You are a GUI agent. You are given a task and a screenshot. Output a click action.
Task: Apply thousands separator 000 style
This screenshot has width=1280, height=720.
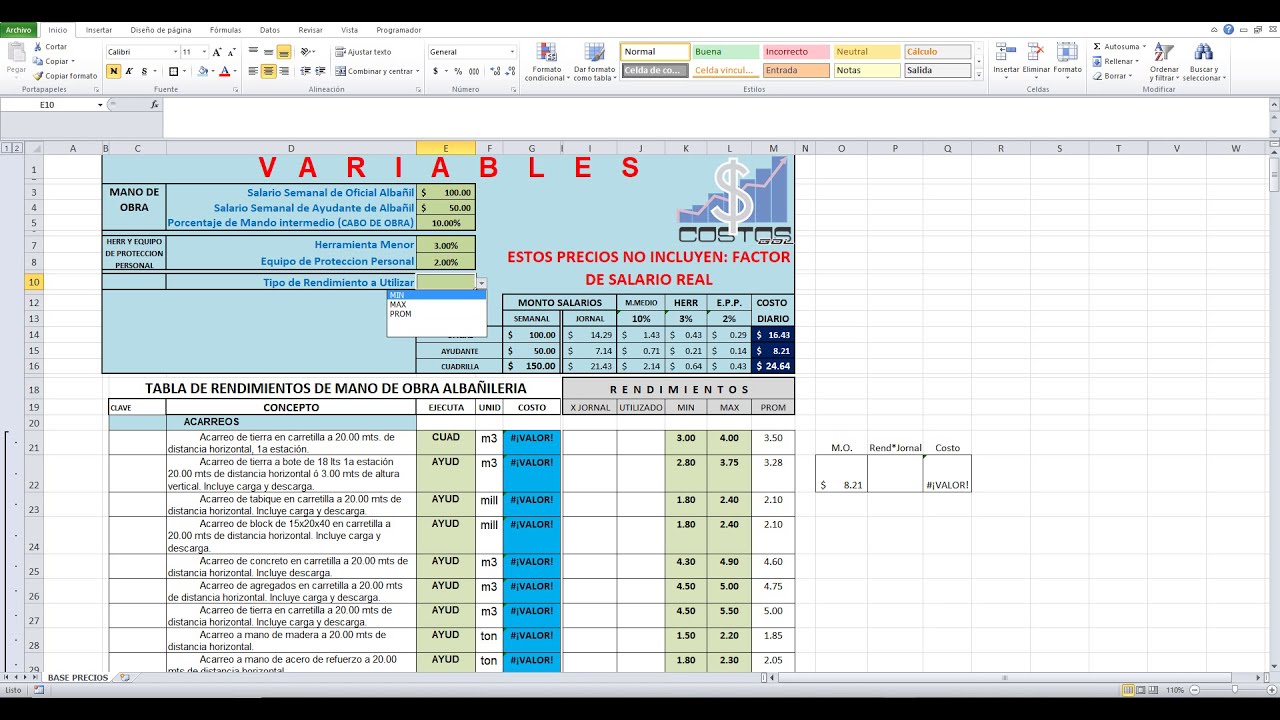click(x=473, y=71)
